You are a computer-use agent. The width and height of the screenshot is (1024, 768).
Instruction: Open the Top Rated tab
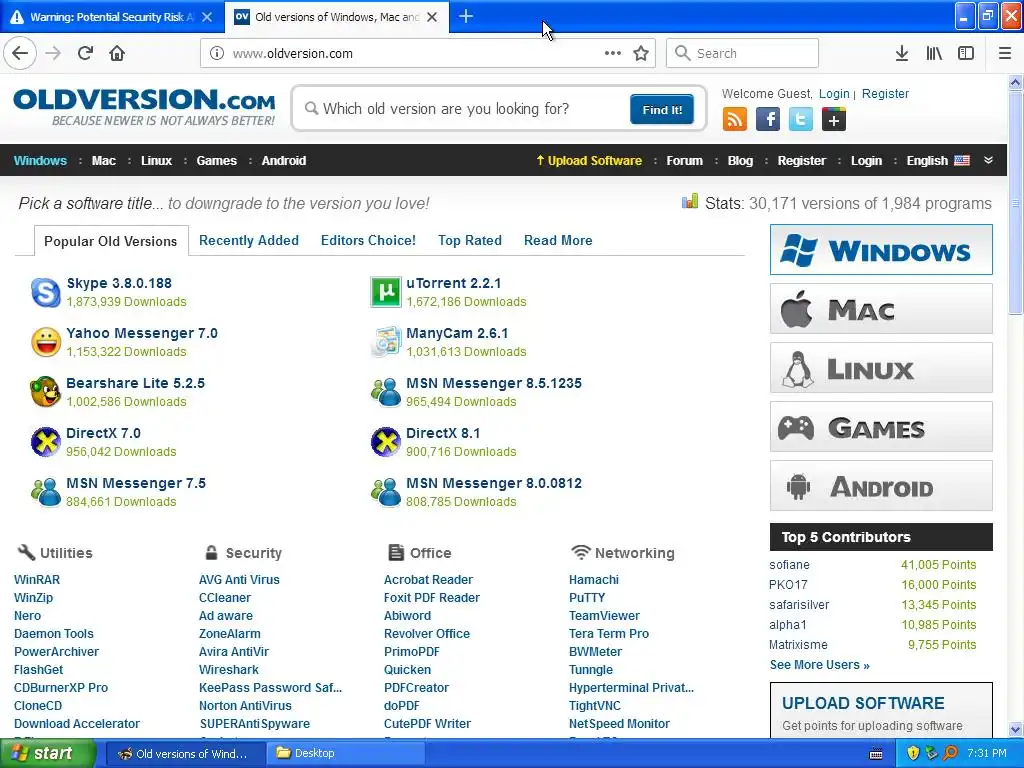[470, 240]
